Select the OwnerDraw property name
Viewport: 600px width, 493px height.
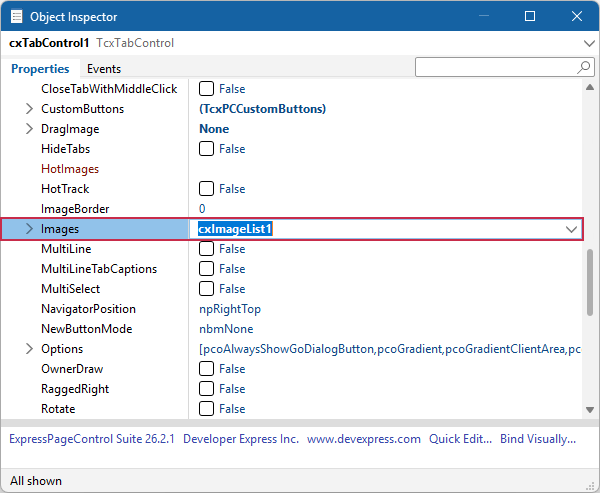[72, 369]
